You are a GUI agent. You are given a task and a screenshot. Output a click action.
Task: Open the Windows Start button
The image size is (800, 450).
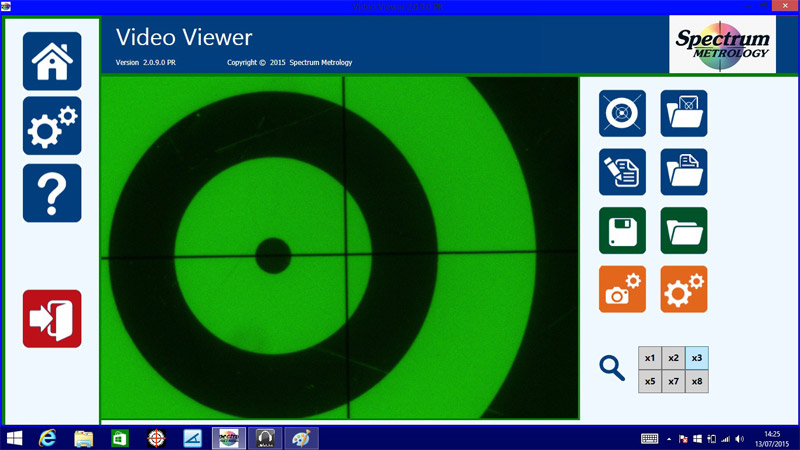pos(14,438)
